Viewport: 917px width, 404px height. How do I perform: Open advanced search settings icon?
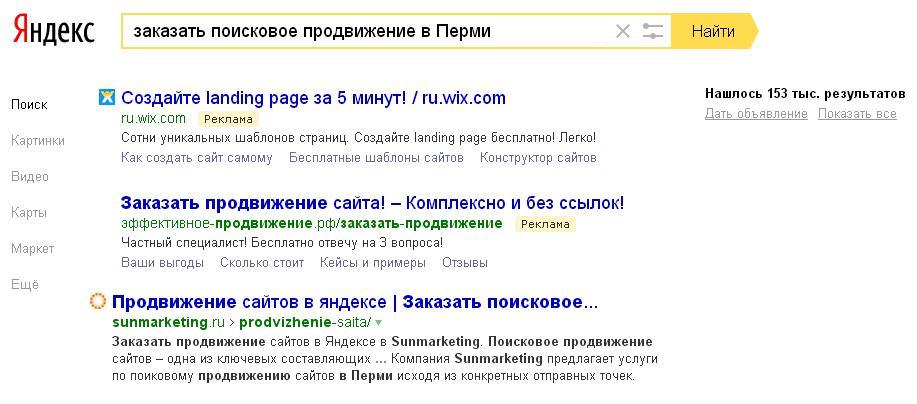[x=653, y=31]
